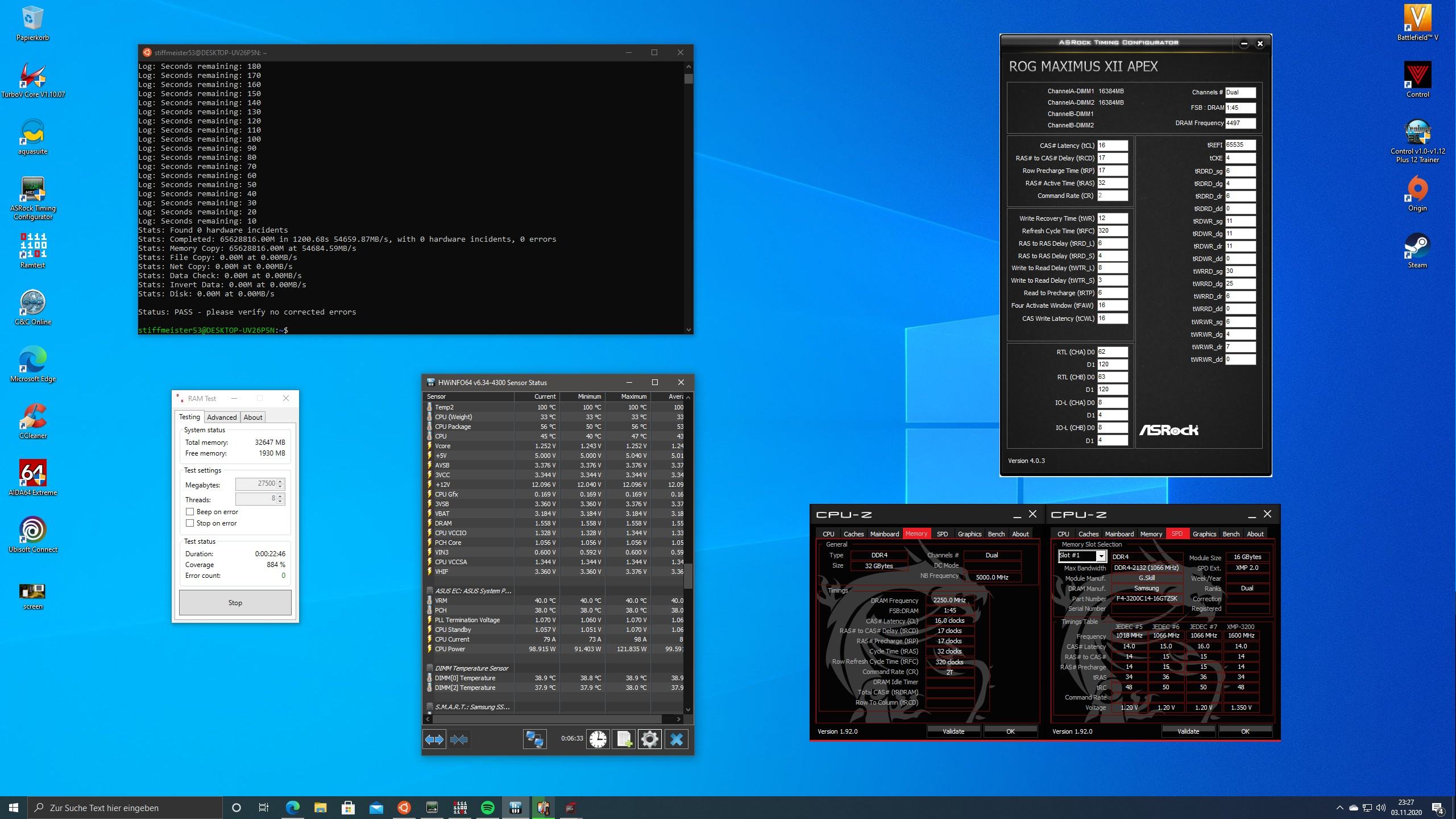Click the tREFI value field
1456x819 pixels.
coord(1239,145)
